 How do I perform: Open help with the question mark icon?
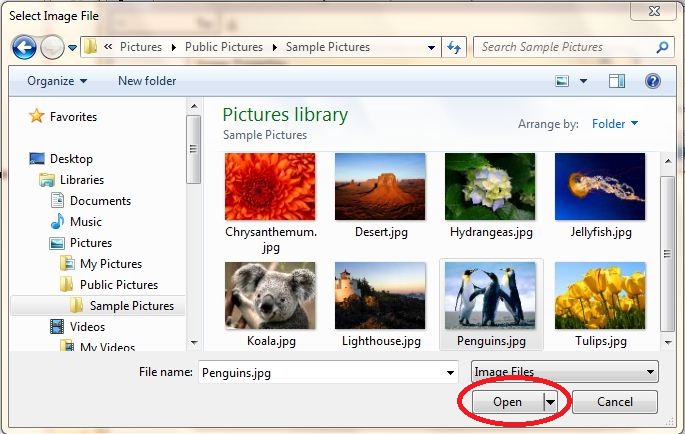[x=653, y=81]
